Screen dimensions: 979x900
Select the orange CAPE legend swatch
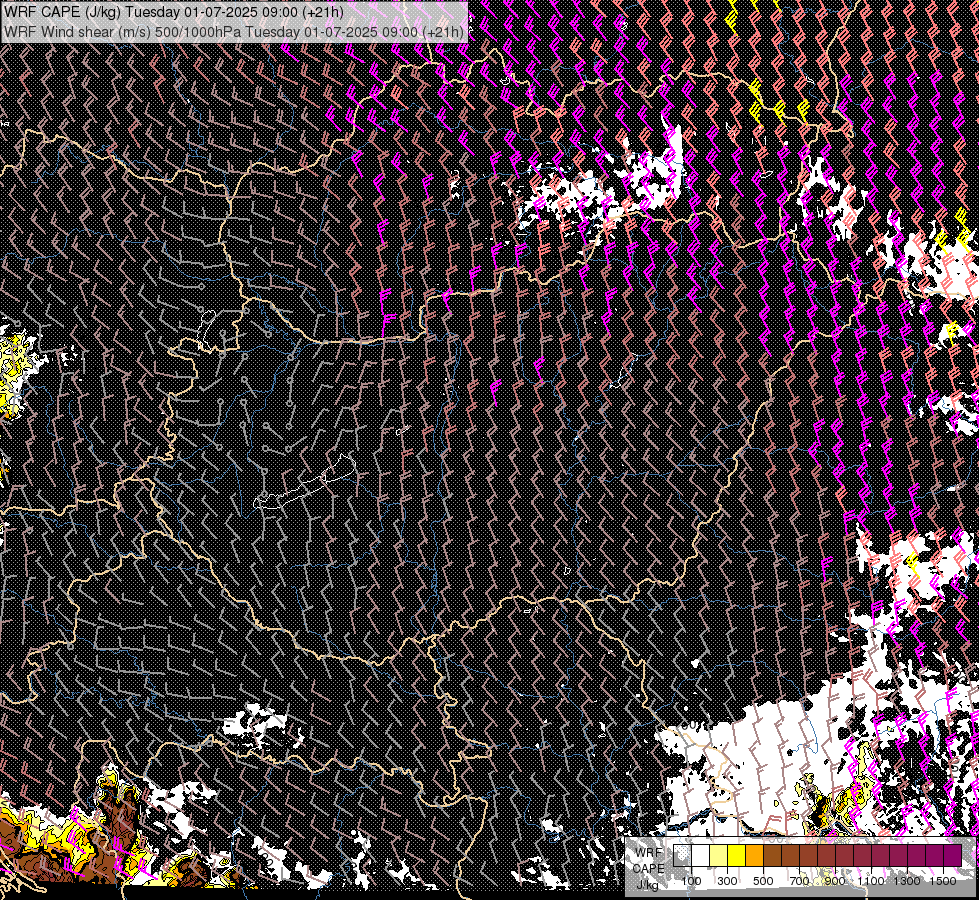(x=754, y=855)
